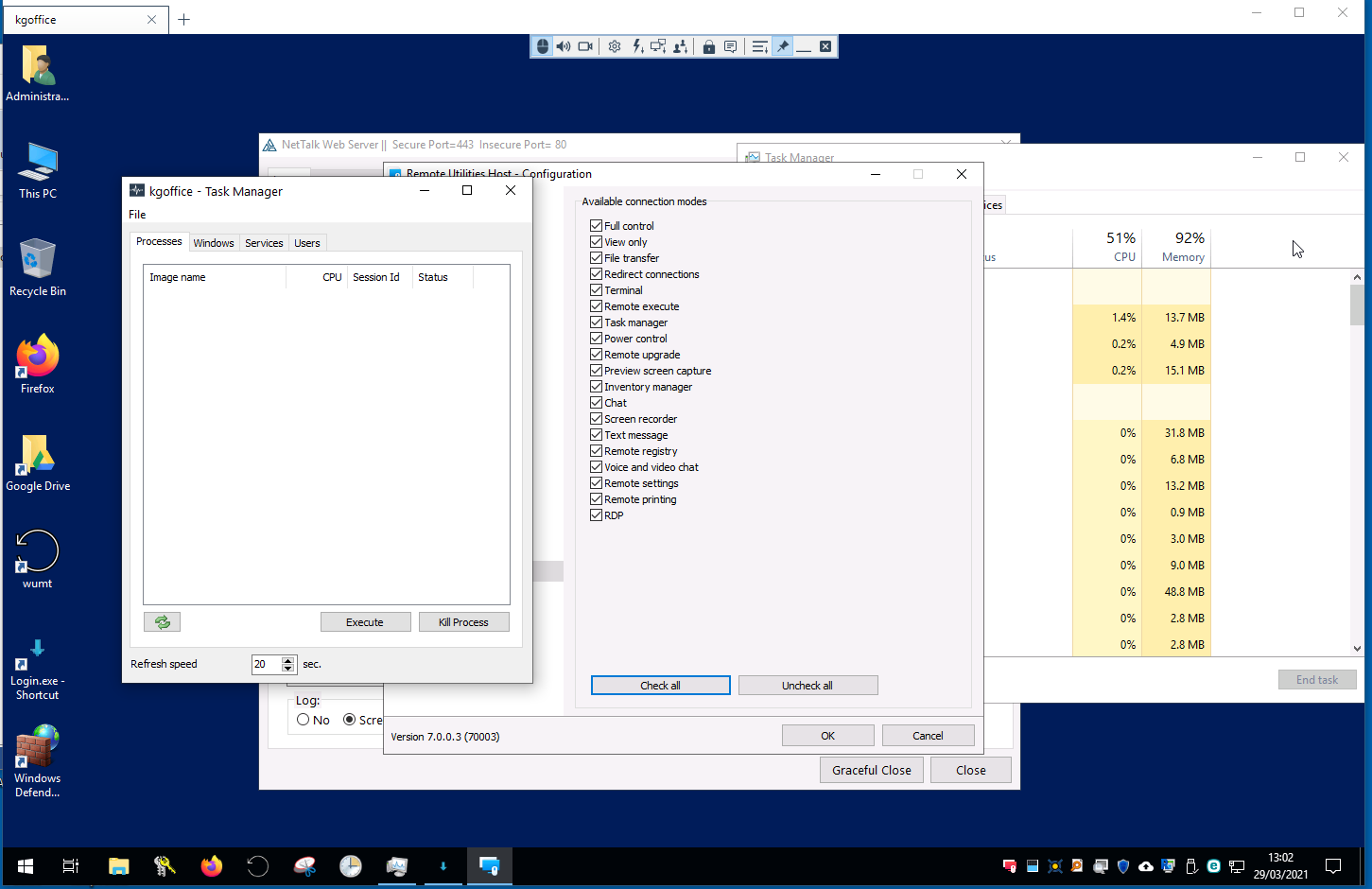Expand the lines list dropdown in remote toolbar
Screen dimensions: 1372x889
(x=759, y=46)
